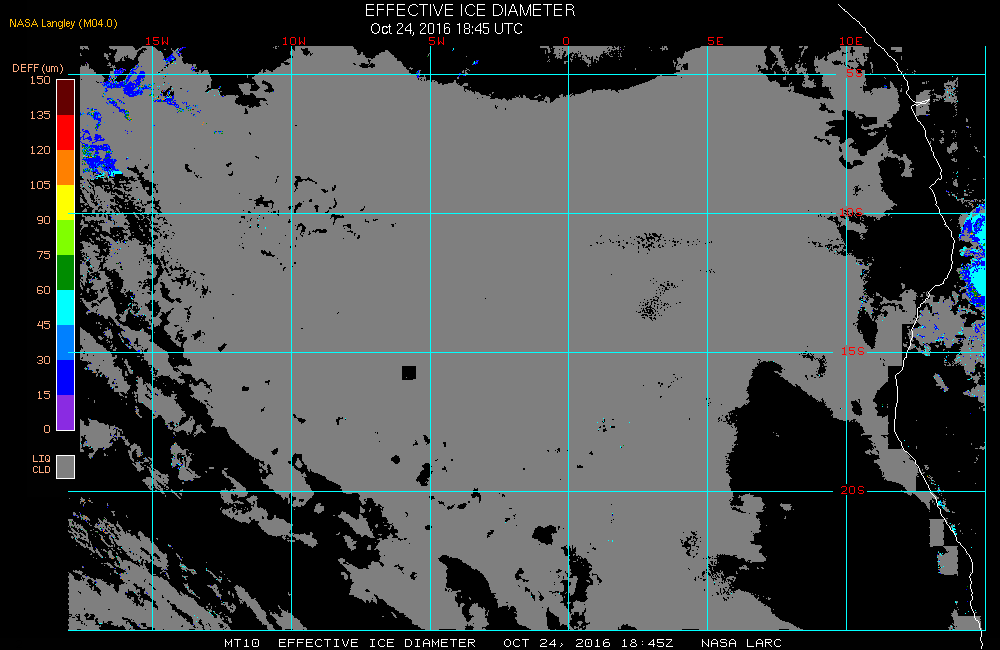Click the 150 colorbar value
Viewport: 1000px width, 650px height.
tap(40, 80)
